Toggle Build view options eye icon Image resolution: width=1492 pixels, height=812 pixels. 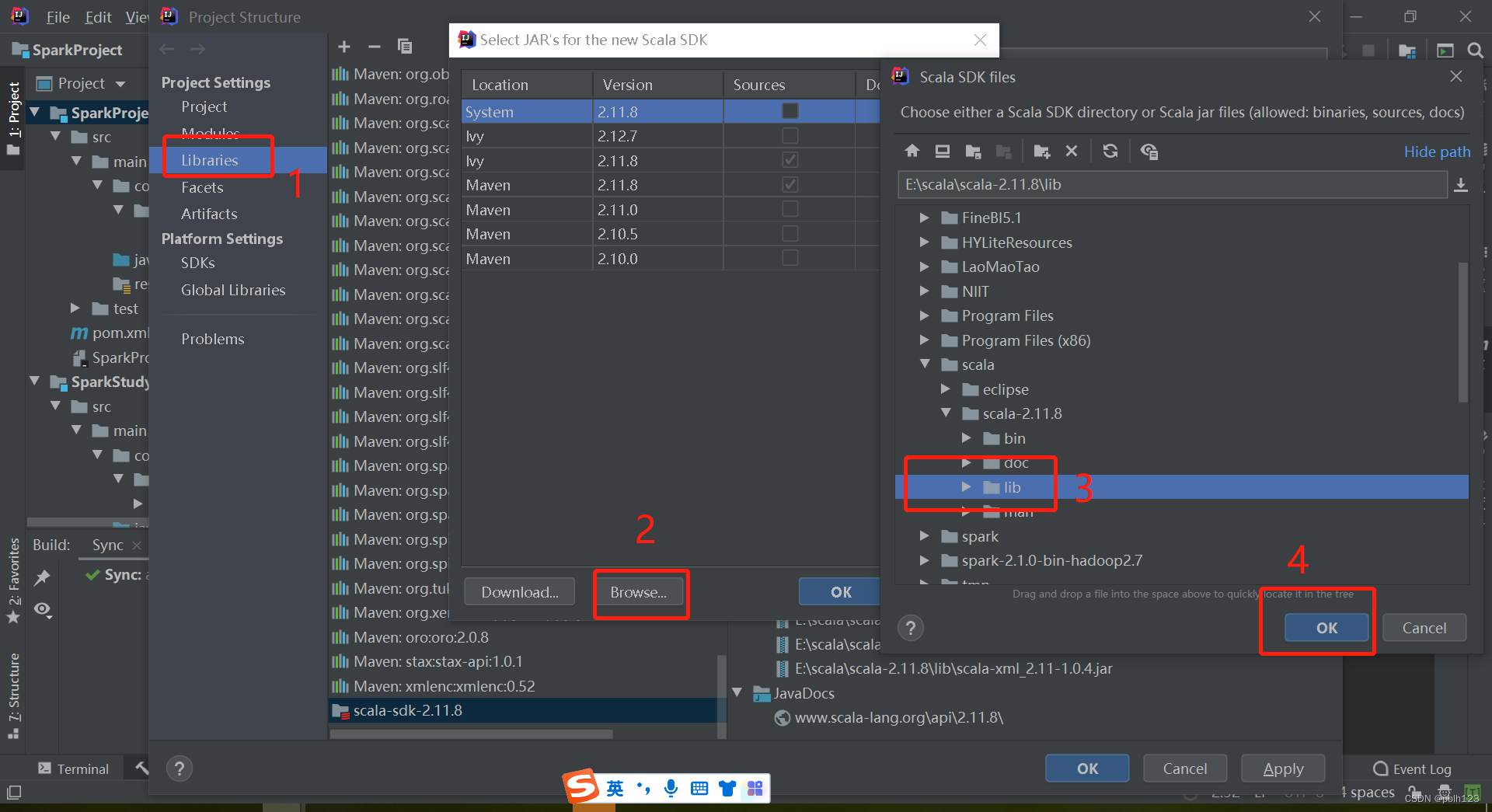click(x=43, y=610)
